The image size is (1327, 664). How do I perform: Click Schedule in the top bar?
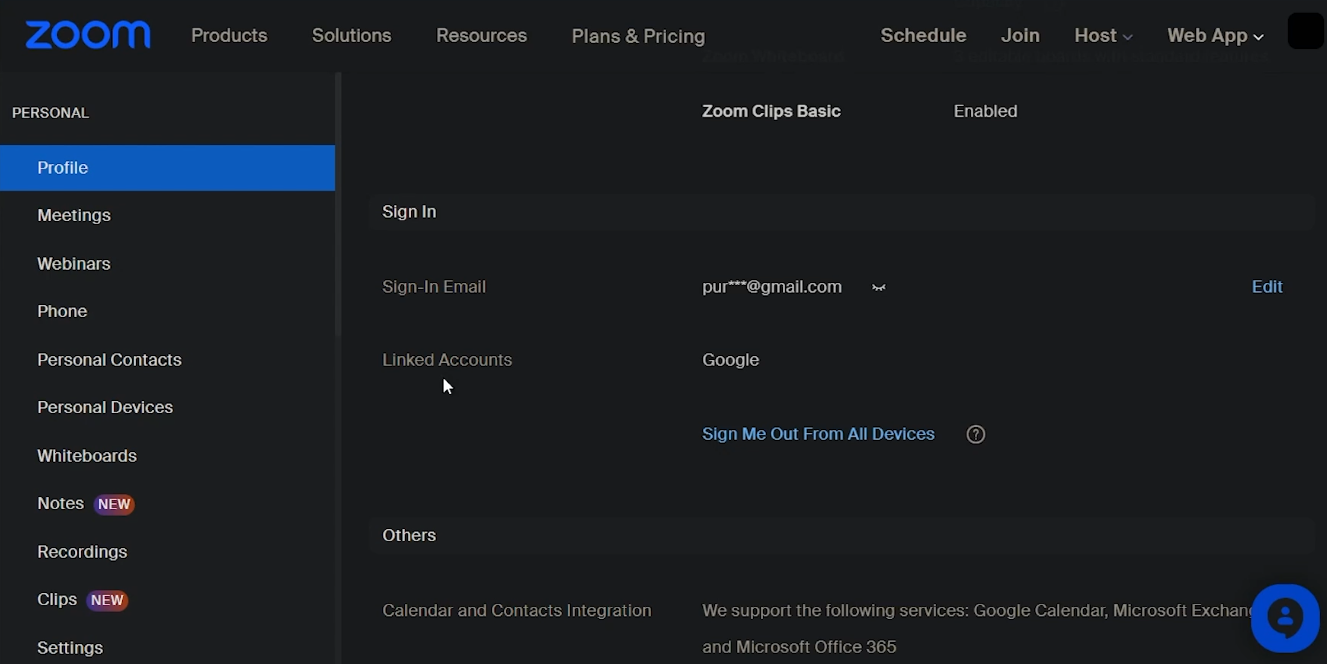923,35
